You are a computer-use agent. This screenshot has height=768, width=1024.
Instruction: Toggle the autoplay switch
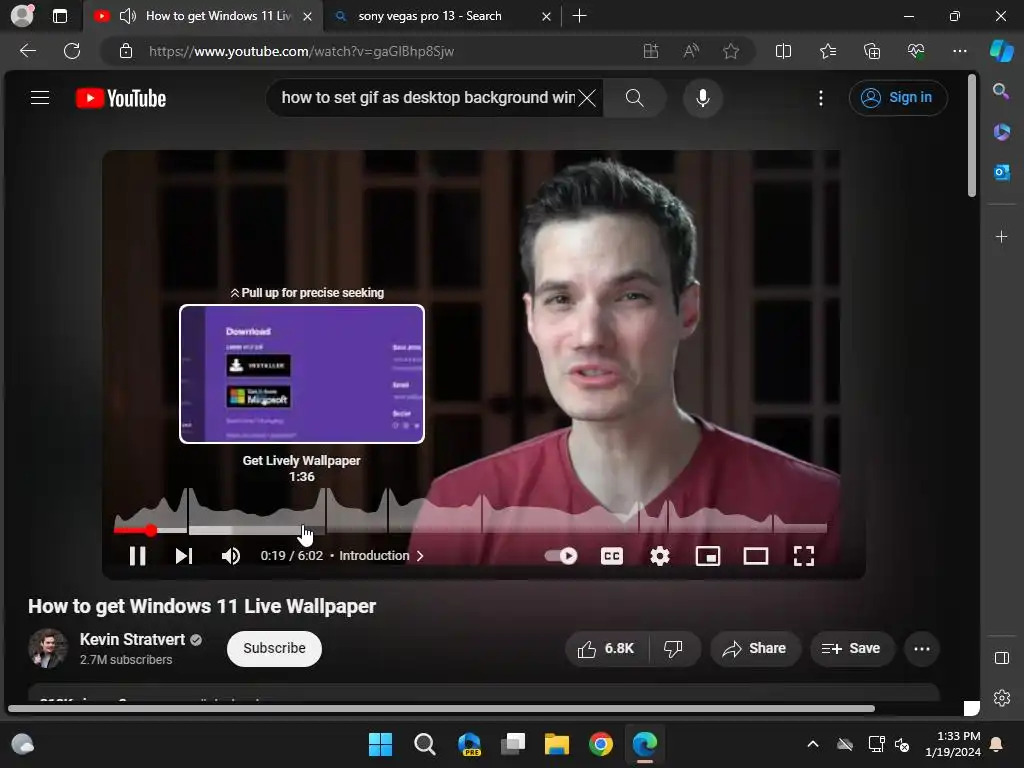pyautogui.click(x=561, y=556)
